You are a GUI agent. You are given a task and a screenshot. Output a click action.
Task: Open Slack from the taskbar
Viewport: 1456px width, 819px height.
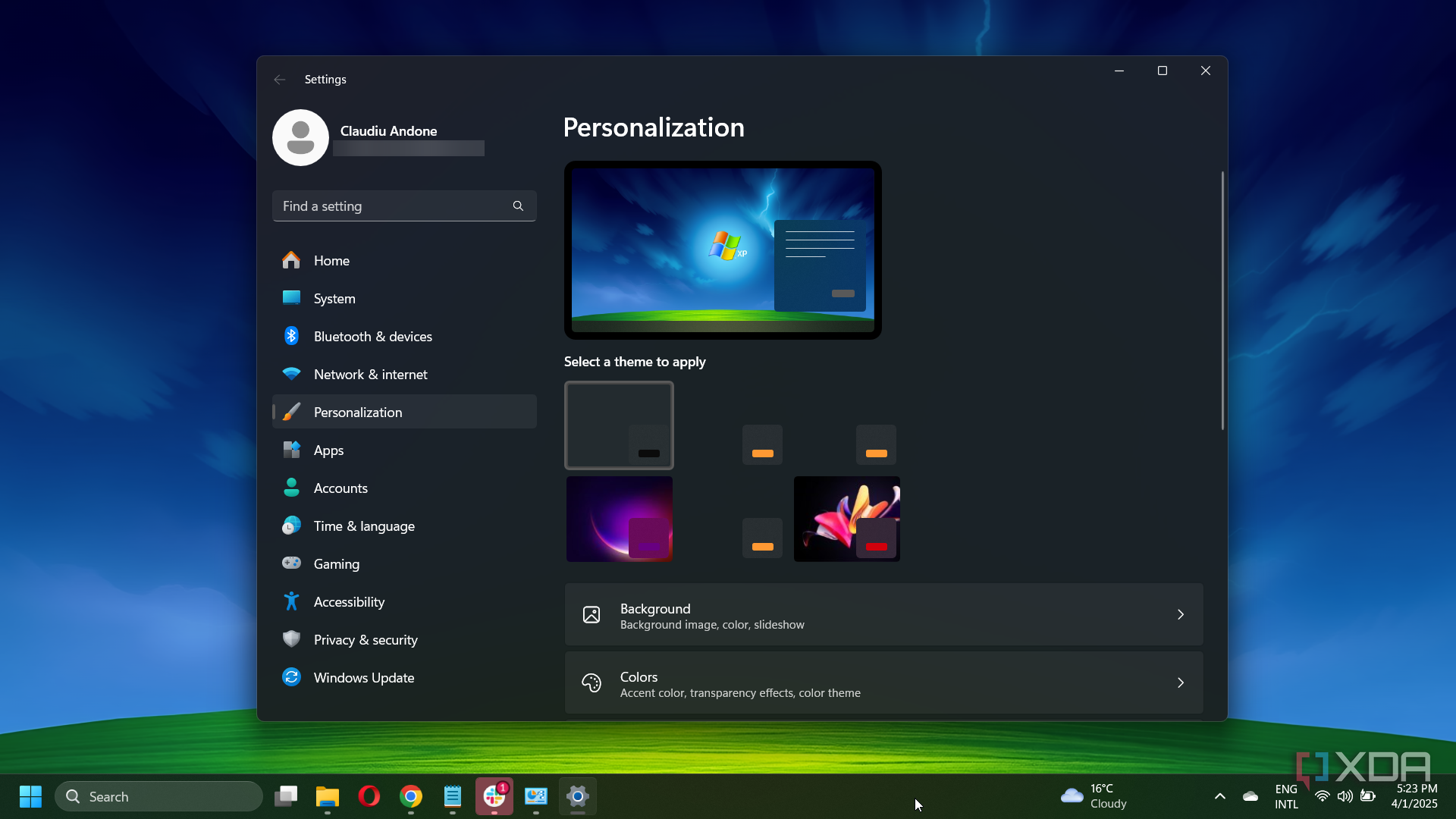click(x=494, y=796)
